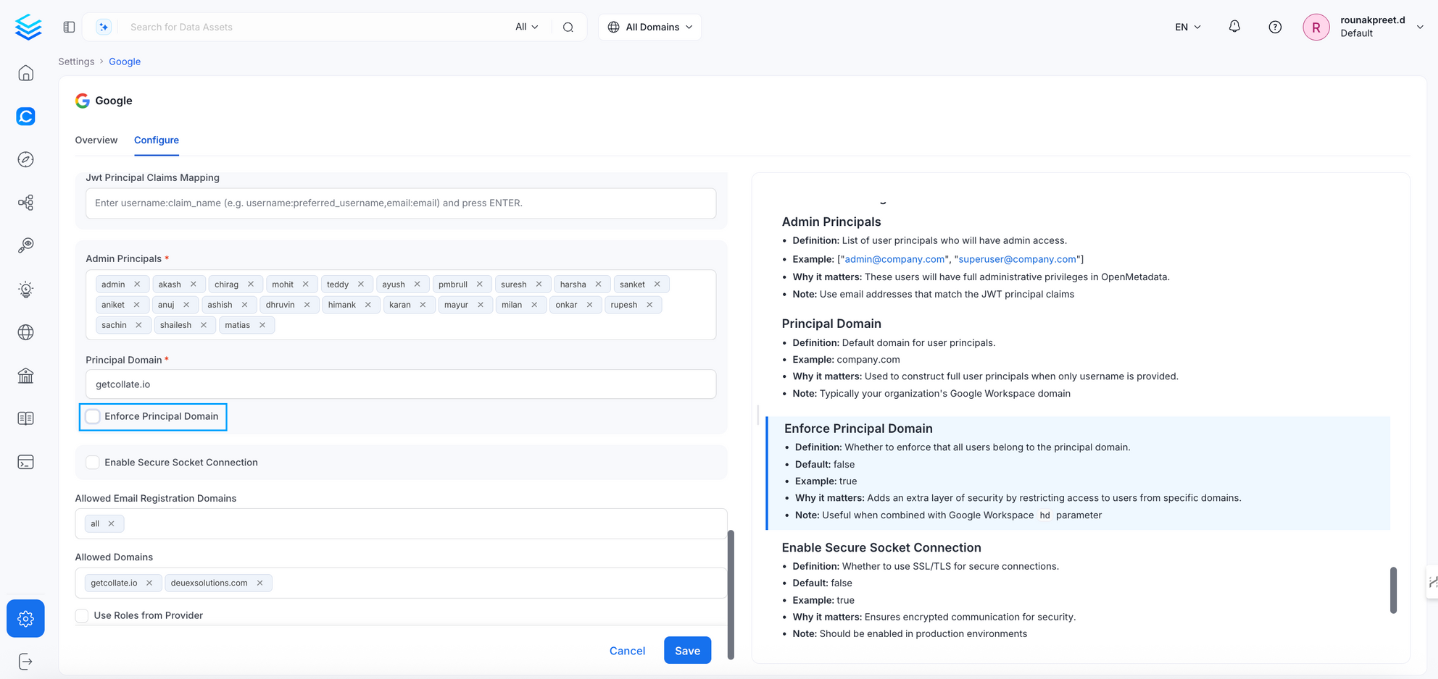Go to Settings breadcrumb
Screen dimensions: 1438x679
[x=76, y=61]
